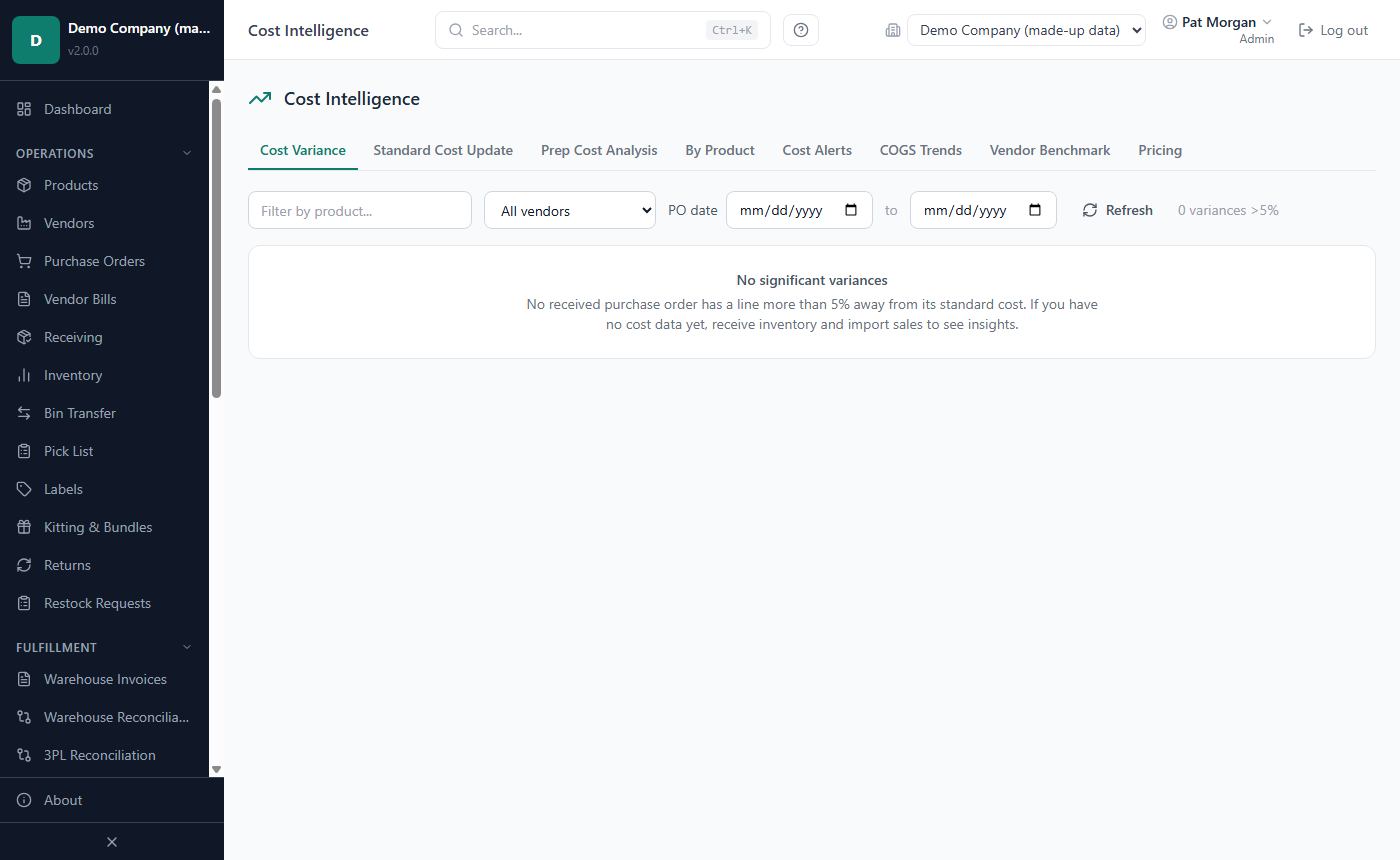Go to Restock Requests label
This screenshot has width=1400, height=860.
click(97, 603)
